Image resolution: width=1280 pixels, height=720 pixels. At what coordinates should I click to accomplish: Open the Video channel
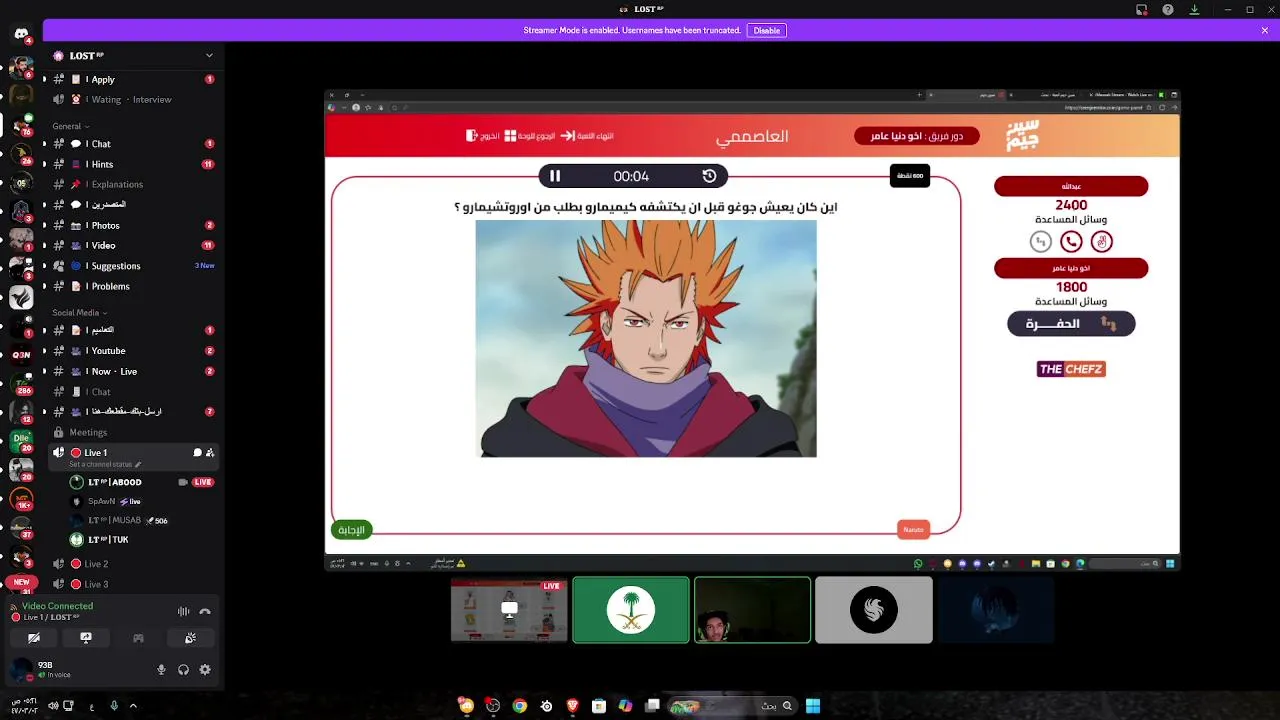click(x=133, y=245)
